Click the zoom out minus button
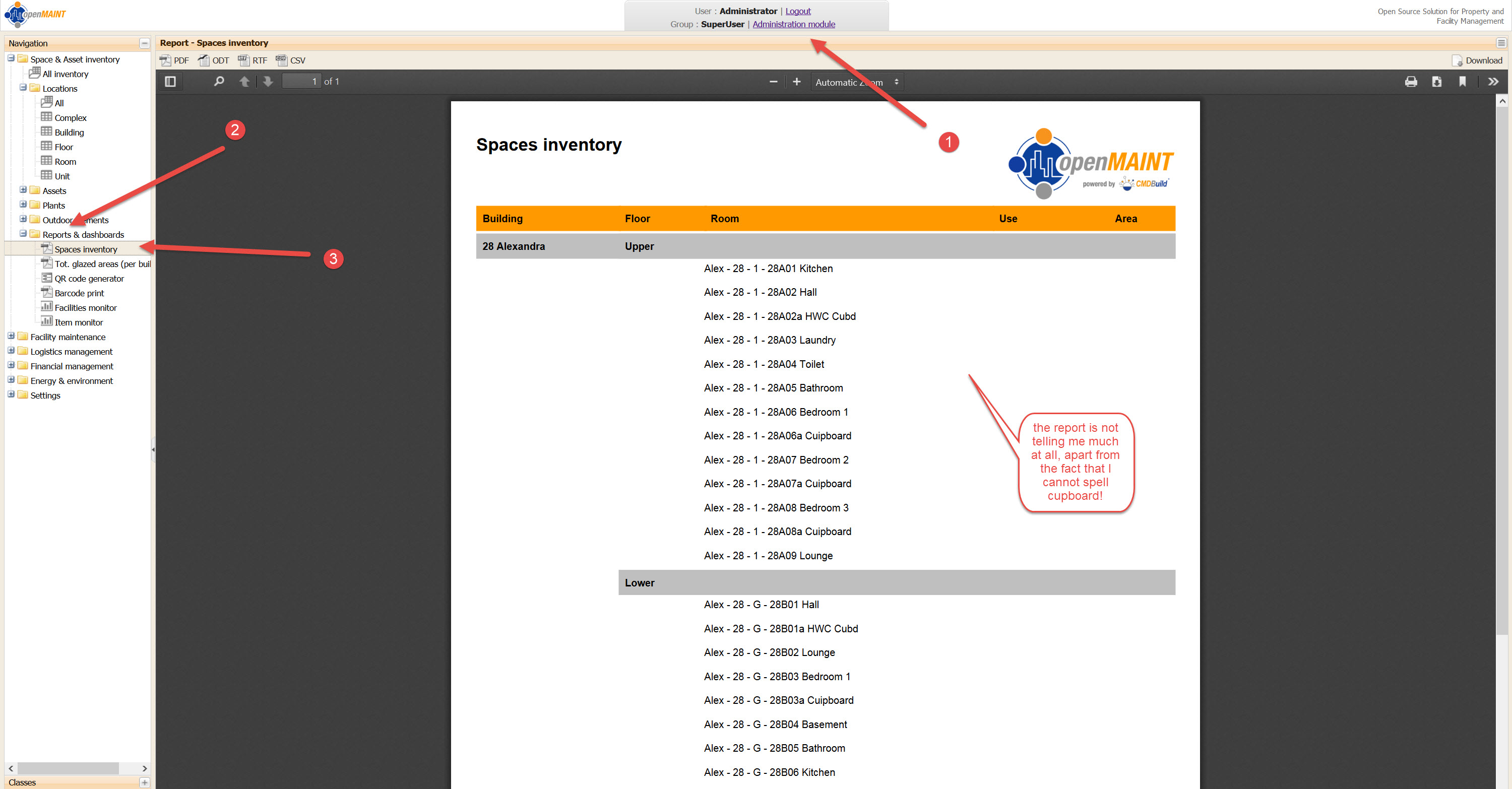This screenshot has width=1512, height=789. (x=773, y=82)
